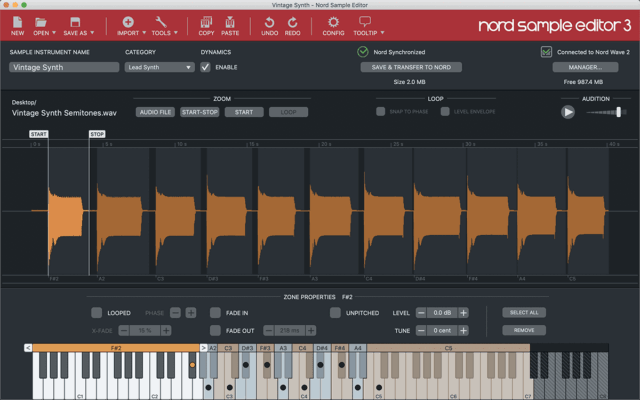Toggle Connected to Nord Wave 2 checkbox
Screen dimensions: 640x400
[546, 52]
